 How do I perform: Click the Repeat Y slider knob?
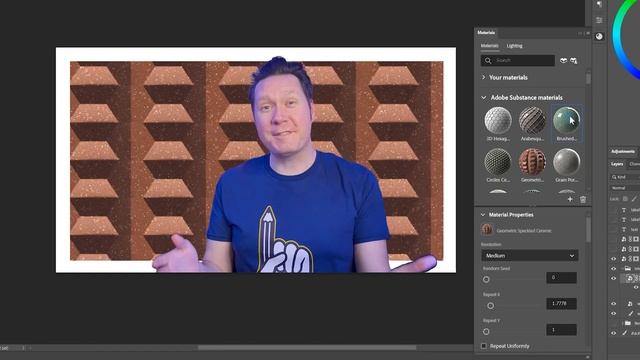[x=486, y=331]
